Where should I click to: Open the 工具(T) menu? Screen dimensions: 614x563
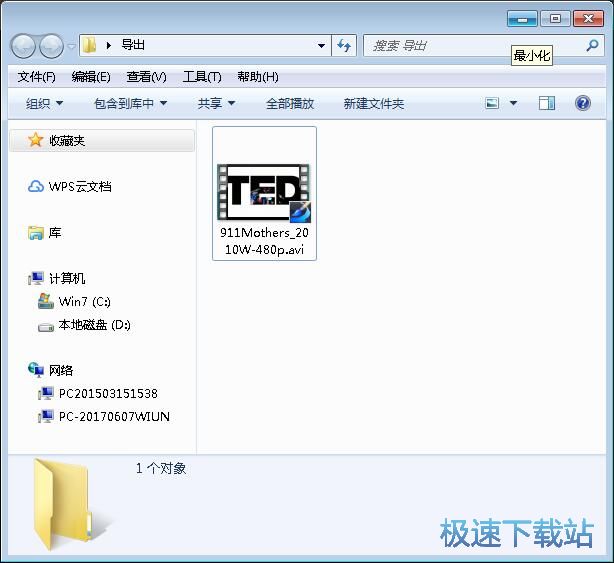click(x=202, y=77)
